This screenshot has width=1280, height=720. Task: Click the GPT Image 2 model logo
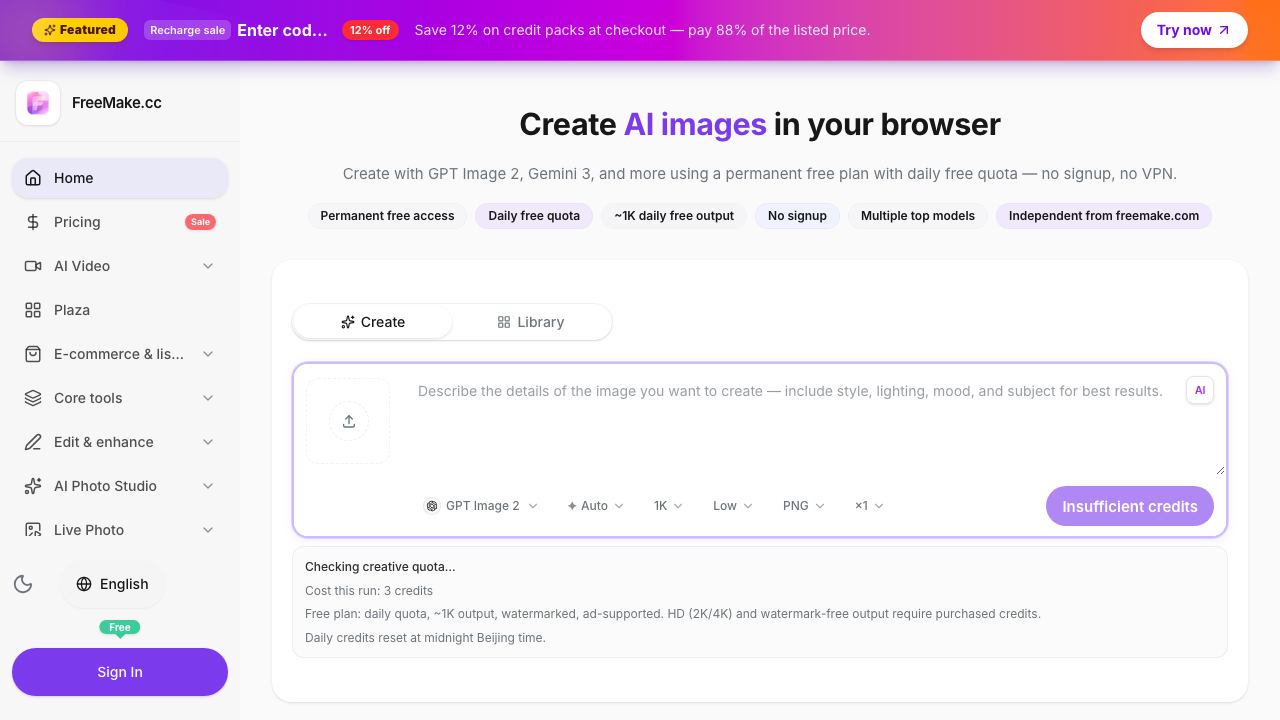(x=432, y=506)
